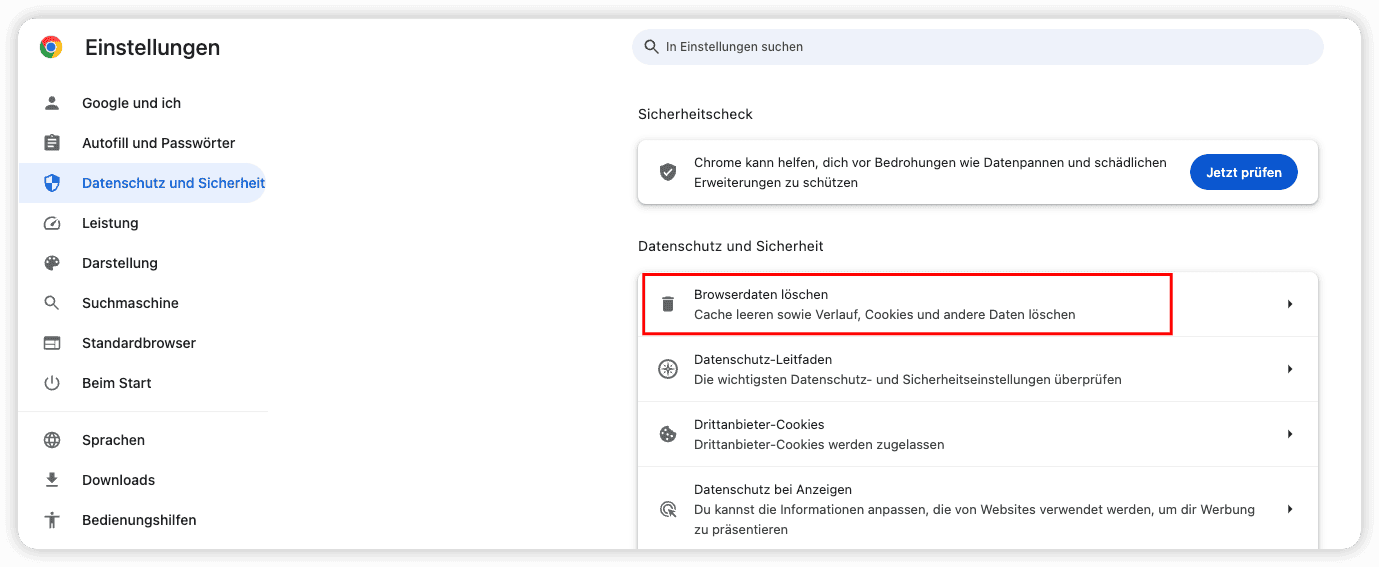Switch to Darstellung settings
This screenshot has width=1379, height=567.
(x=120, y=263)
